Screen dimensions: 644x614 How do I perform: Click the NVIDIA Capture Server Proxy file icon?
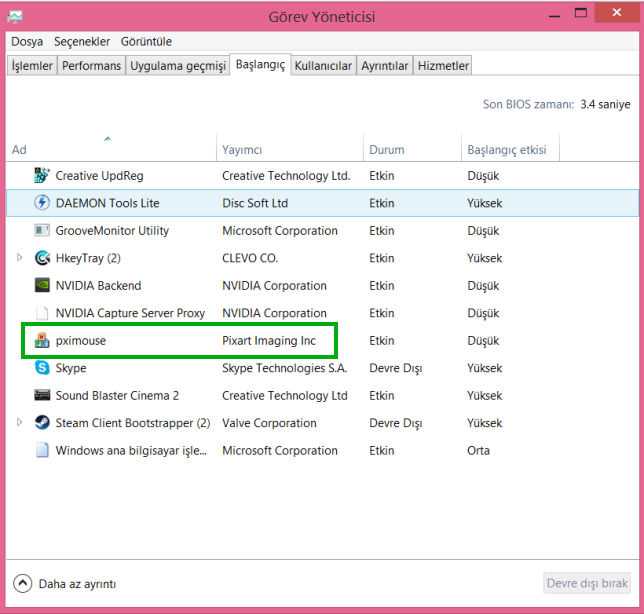point(42,313)
